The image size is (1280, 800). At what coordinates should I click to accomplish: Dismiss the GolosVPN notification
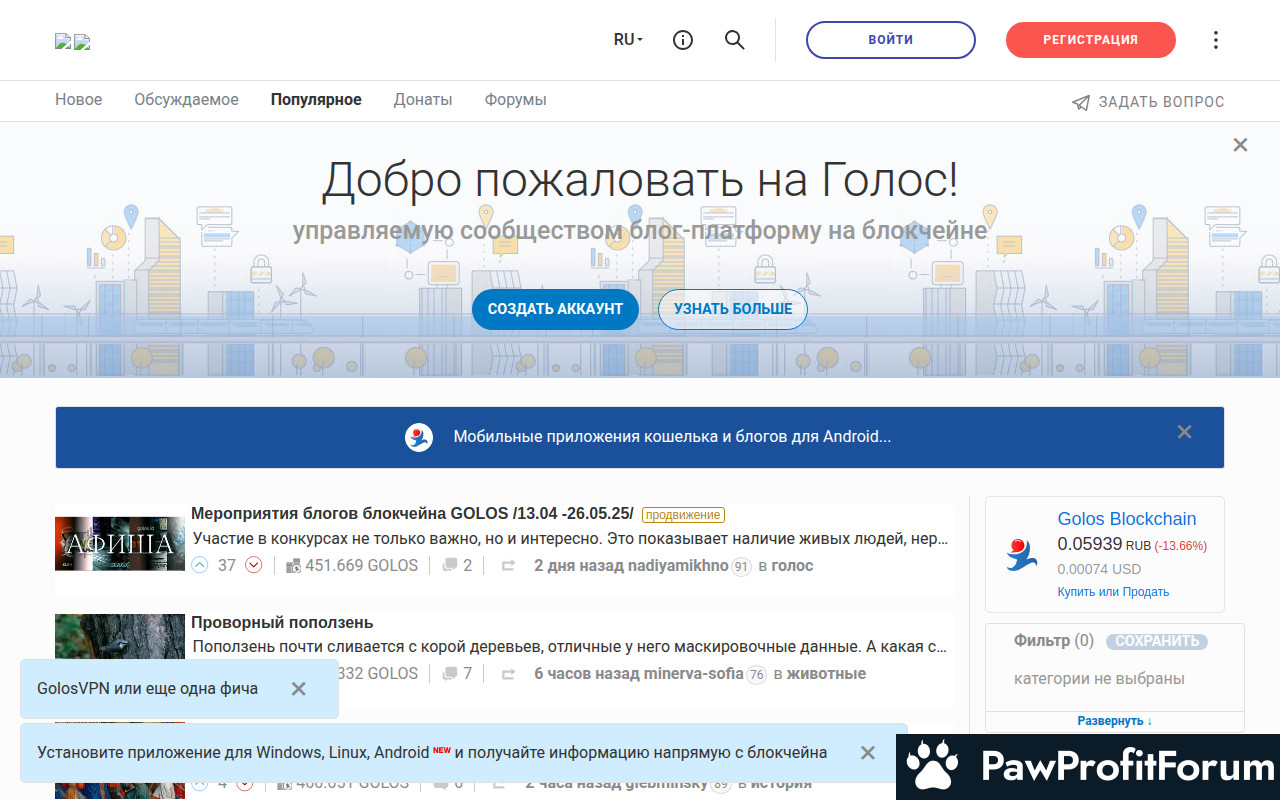298,689
